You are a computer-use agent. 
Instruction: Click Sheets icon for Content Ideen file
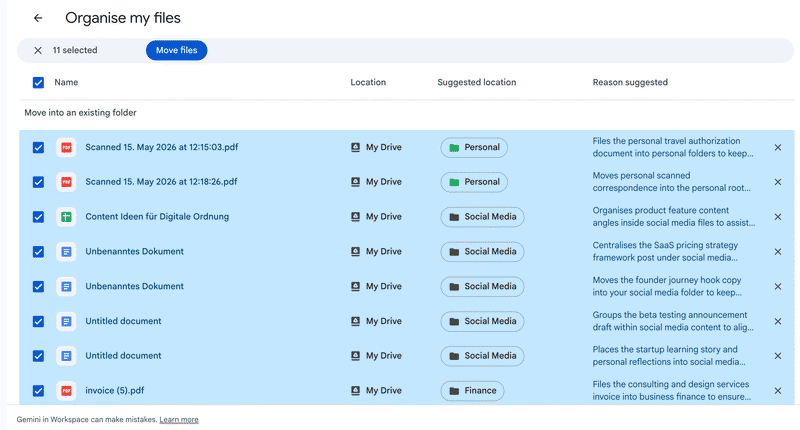tap(66, 217)
